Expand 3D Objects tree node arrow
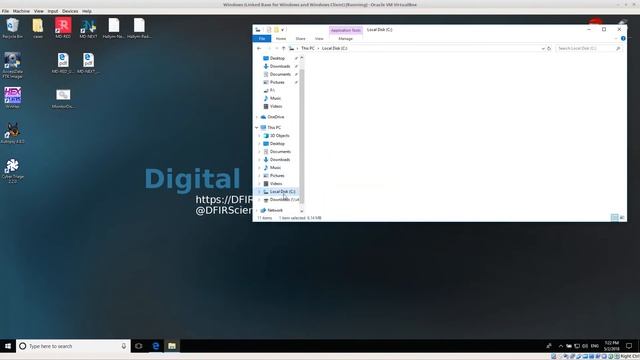 point(260,136)
